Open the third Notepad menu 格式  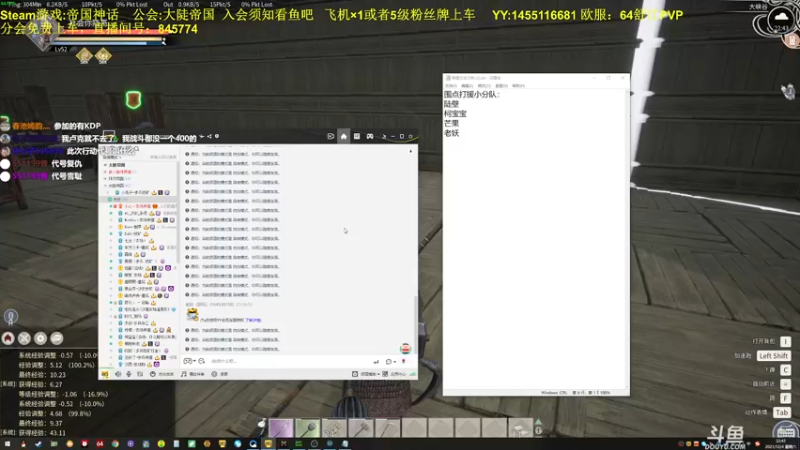point(484,86)
